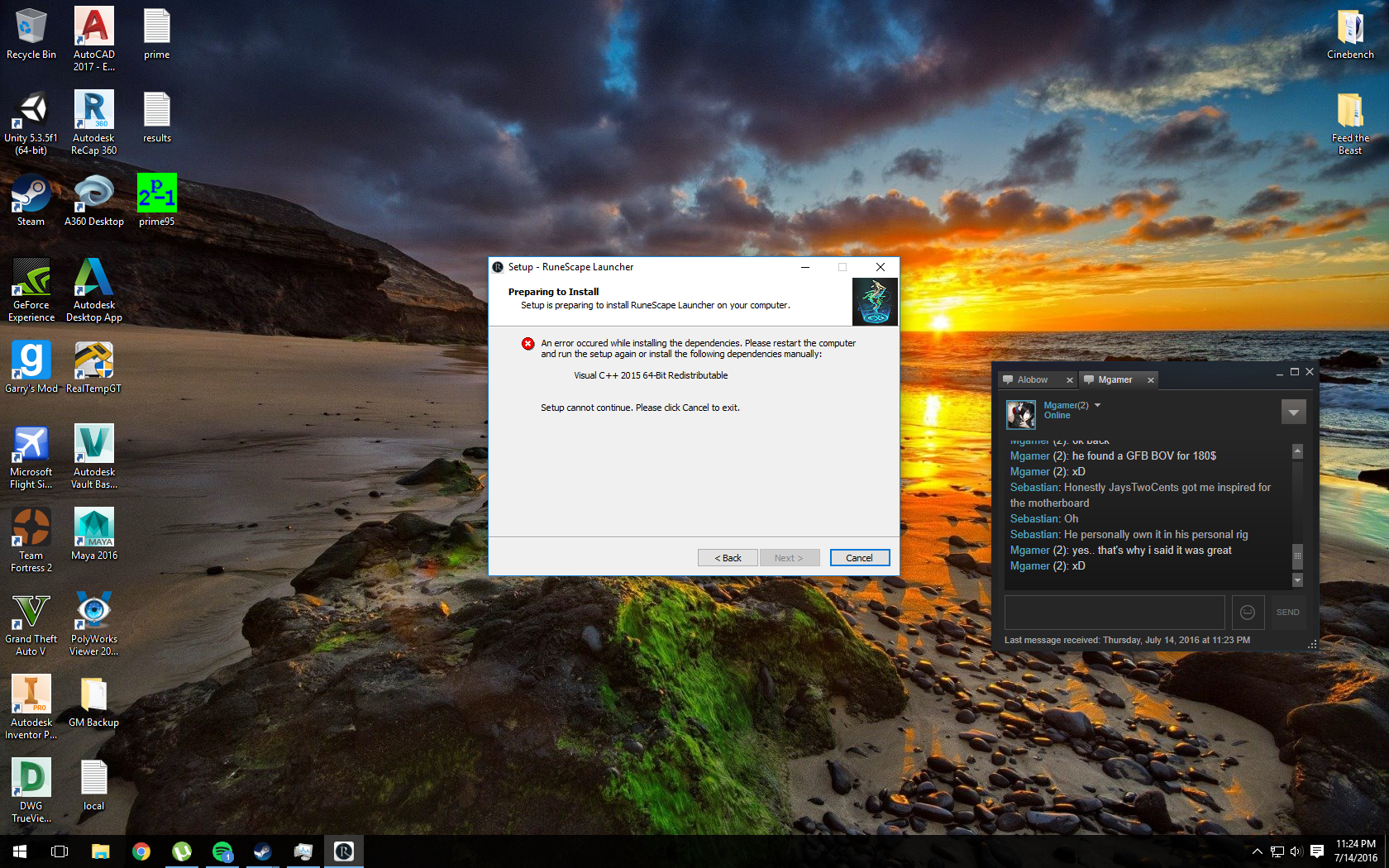This screenshot has width=1389, height=868.
Task: Maximize the Steam chat window
Action: (x=1295, y=372)
